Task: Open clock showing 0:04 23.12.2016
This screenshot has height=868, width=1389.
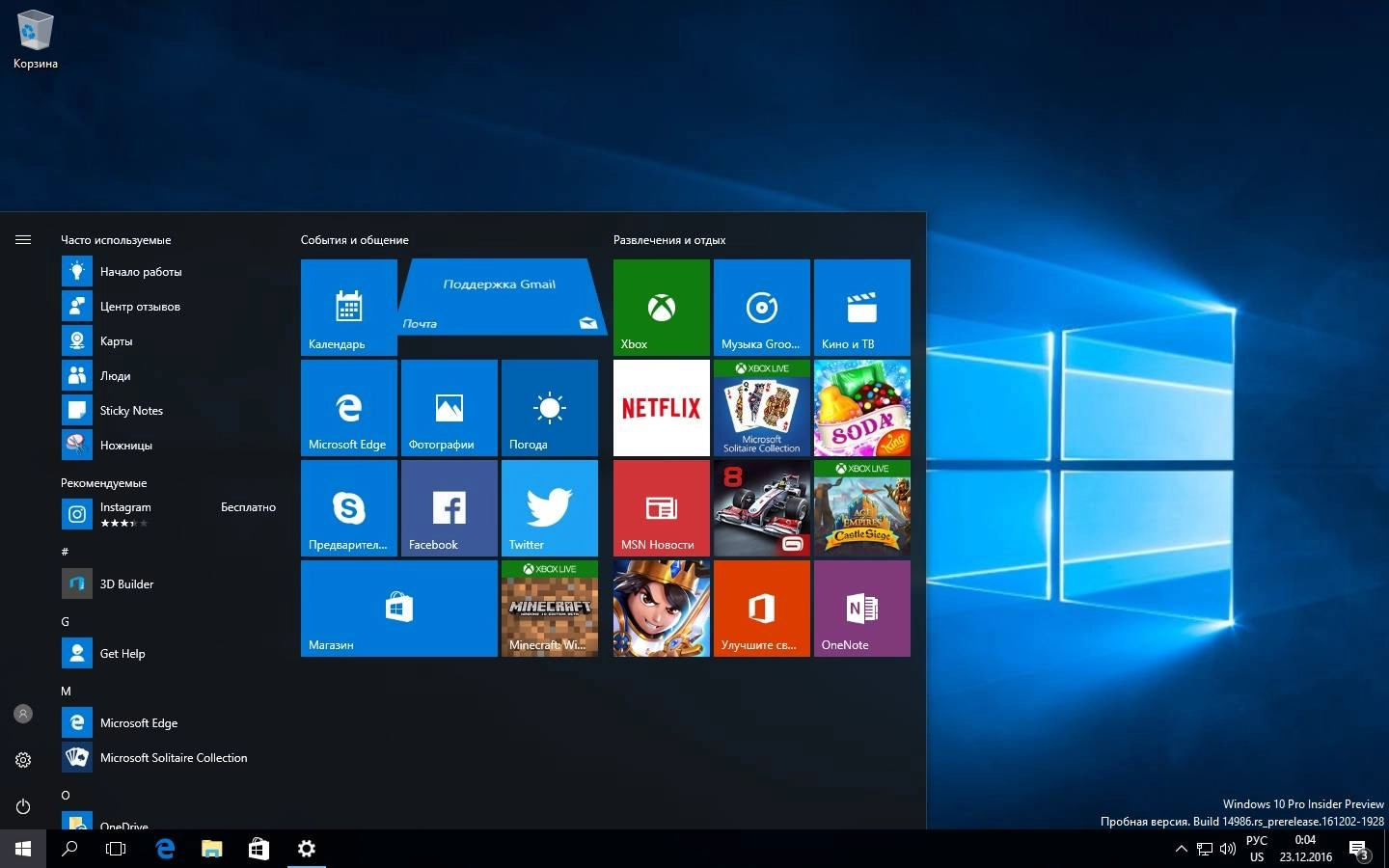Action: [1306, 849]
